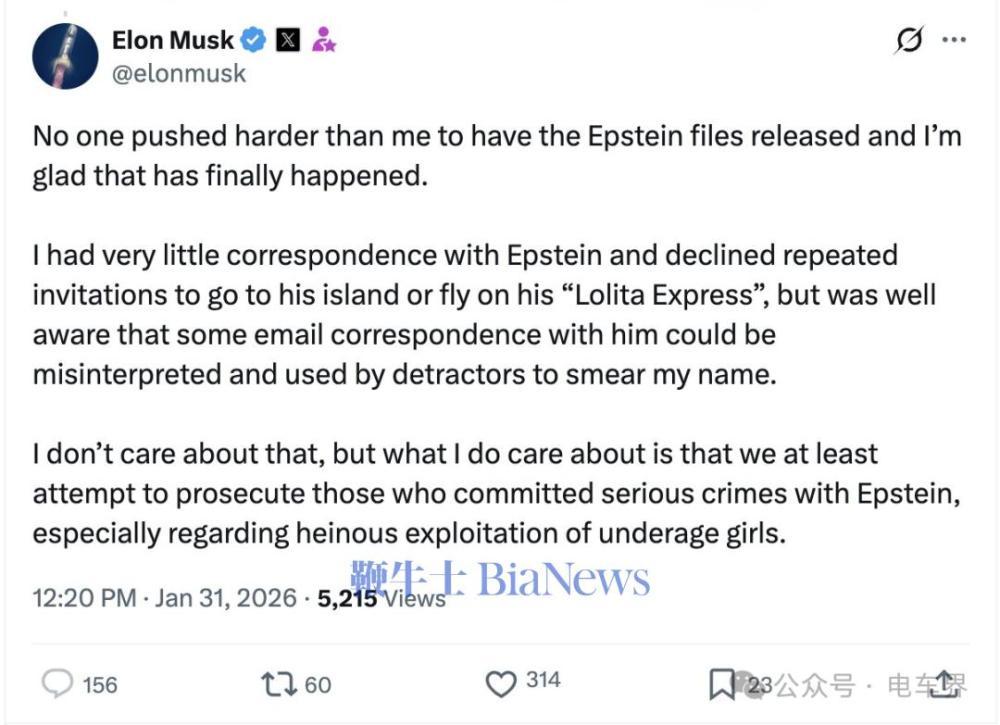
Task: Click the reply speech bubble icon
Action: click(x=59, y=684)
